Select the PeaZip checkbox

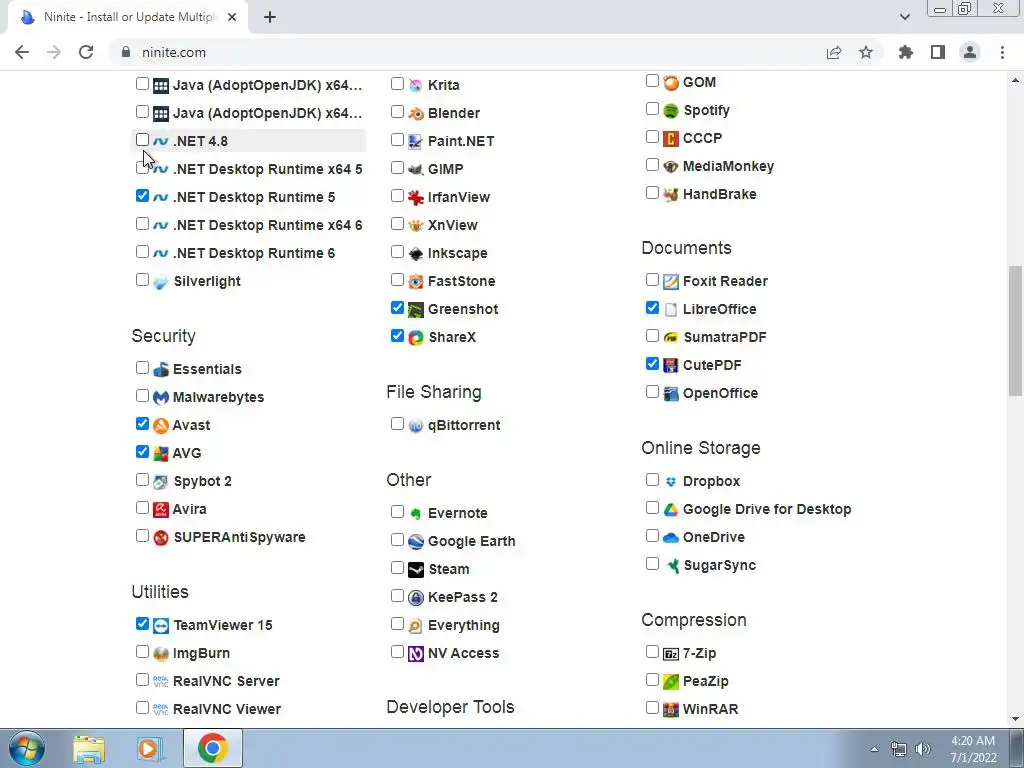652,680
